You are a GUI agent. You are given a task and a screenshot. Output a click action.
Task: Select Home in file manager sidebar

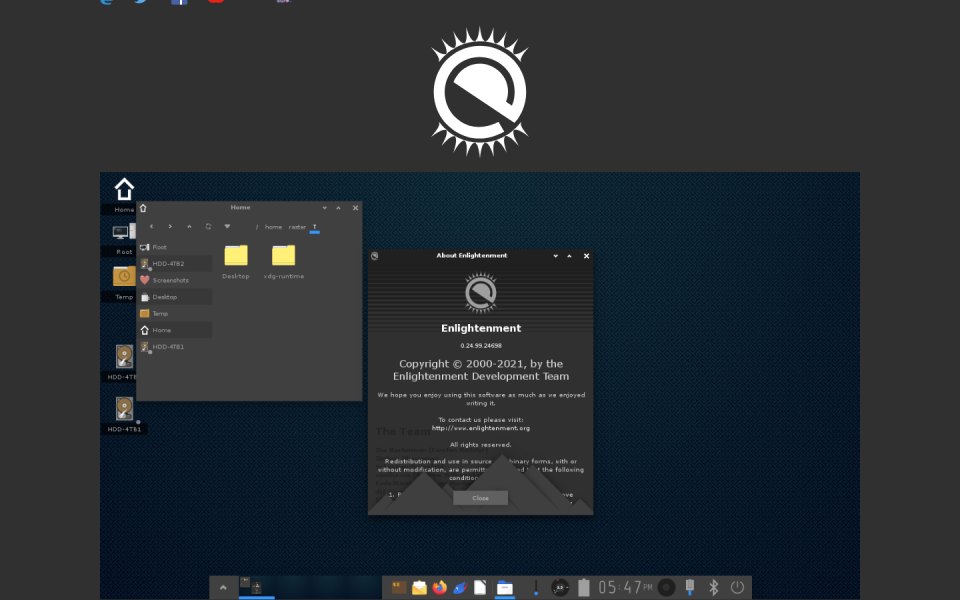175,330
